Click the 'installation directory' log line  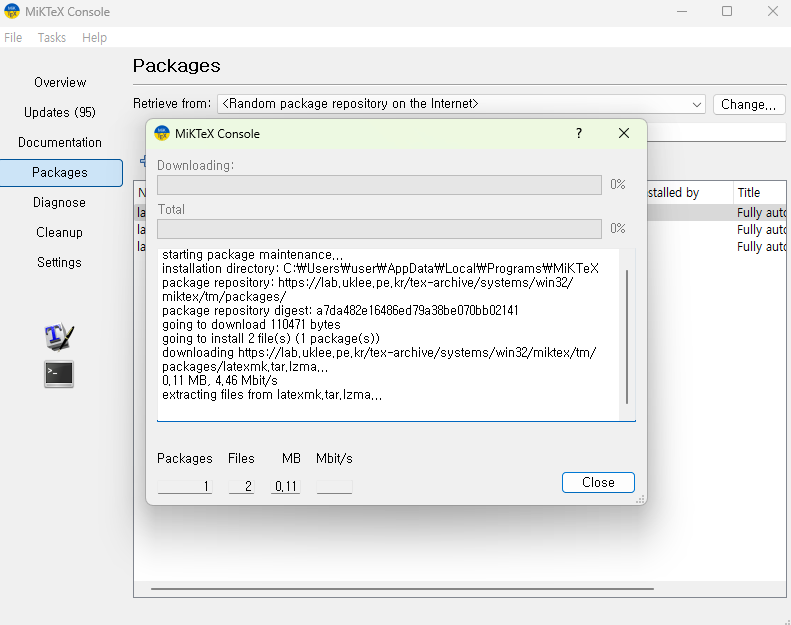coord(380,268)
